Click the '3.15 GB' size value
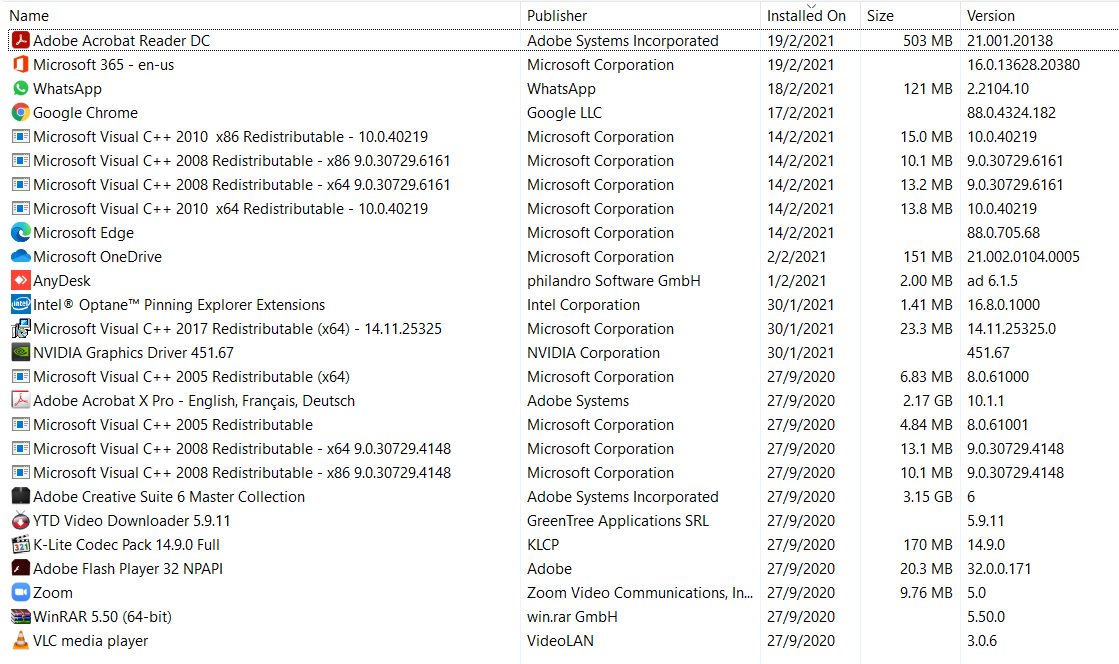Viewport: 1119px width, 664px height. 927,496
